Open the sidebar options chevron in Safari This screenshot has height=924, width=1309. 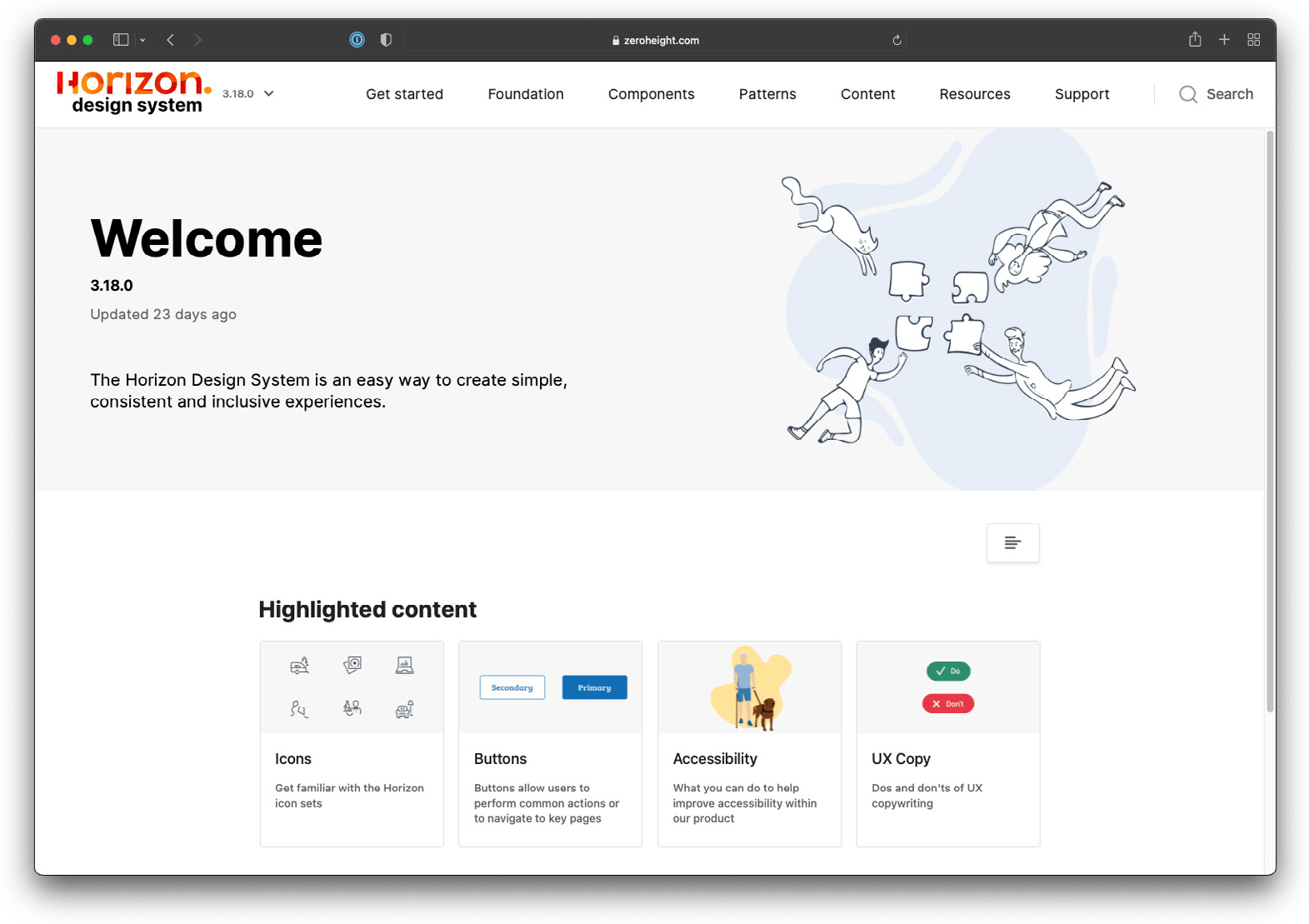[x=142, y=40]
